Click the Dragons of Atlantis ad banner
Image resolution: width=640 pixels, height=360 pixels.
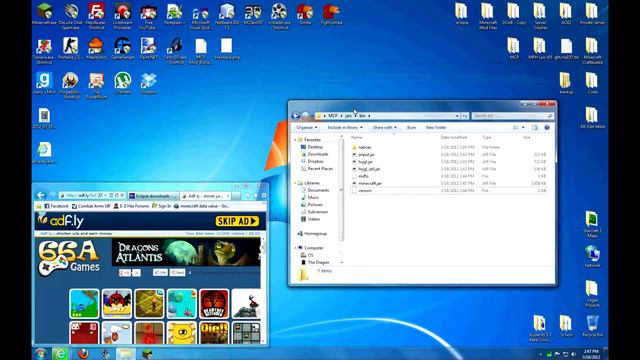186,252
